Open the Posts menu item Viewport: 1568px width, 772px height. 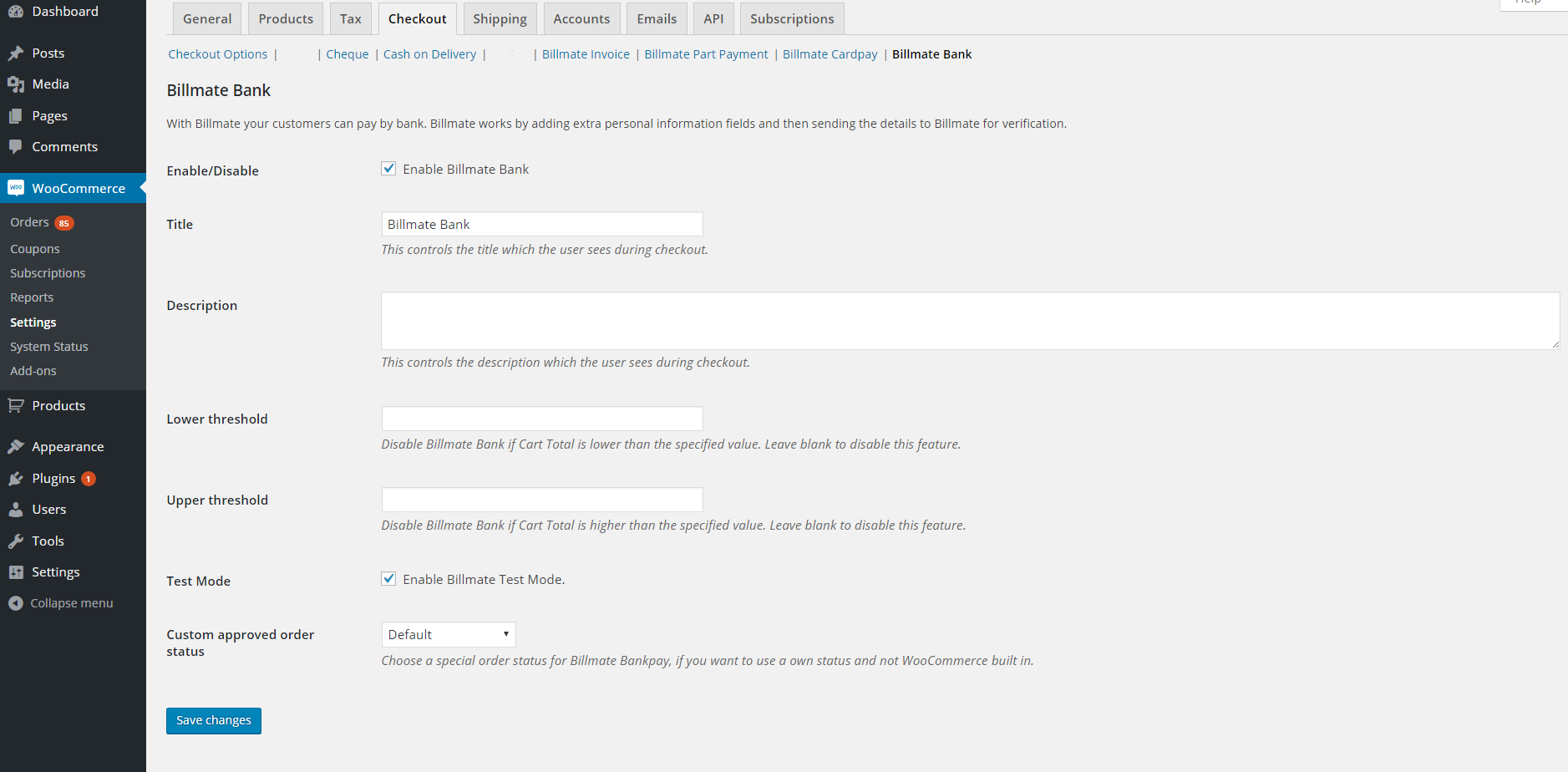coord(48,53)
